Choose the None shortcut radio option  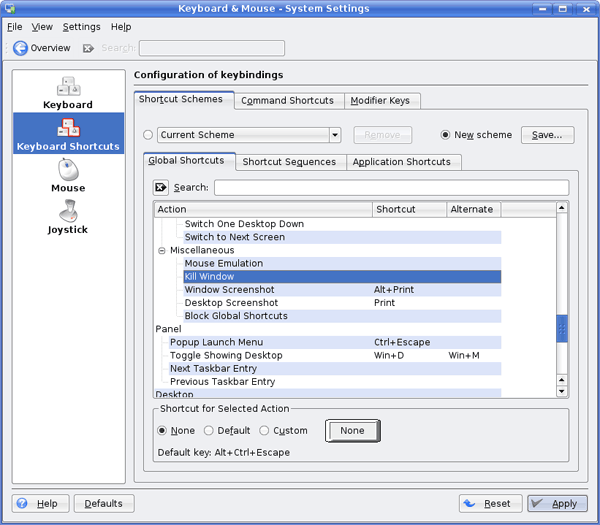pyautogui.click(x=162, y=430)
